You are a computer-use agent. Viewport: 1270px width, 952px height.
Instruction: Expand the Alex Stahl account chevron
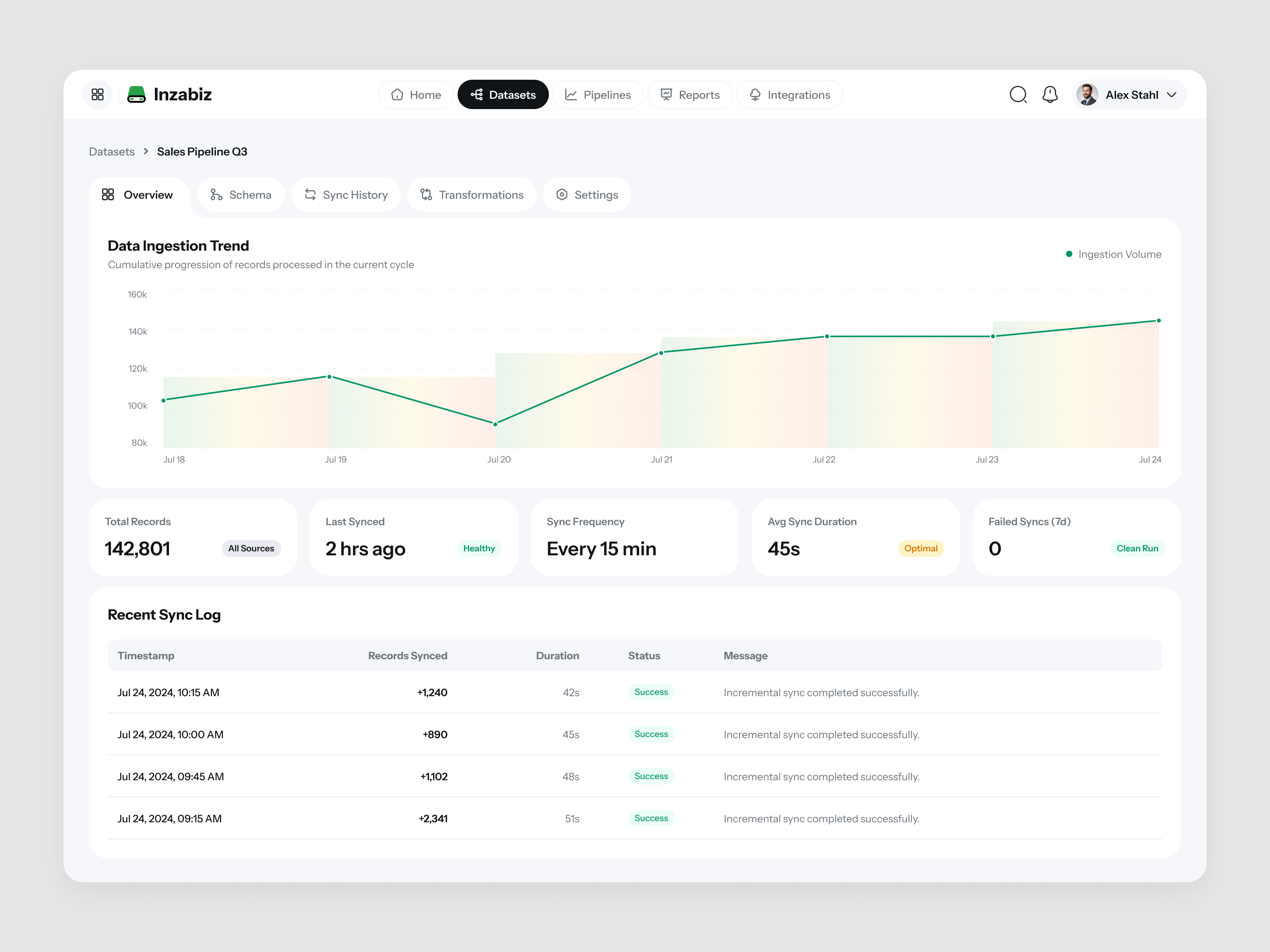1172,95
